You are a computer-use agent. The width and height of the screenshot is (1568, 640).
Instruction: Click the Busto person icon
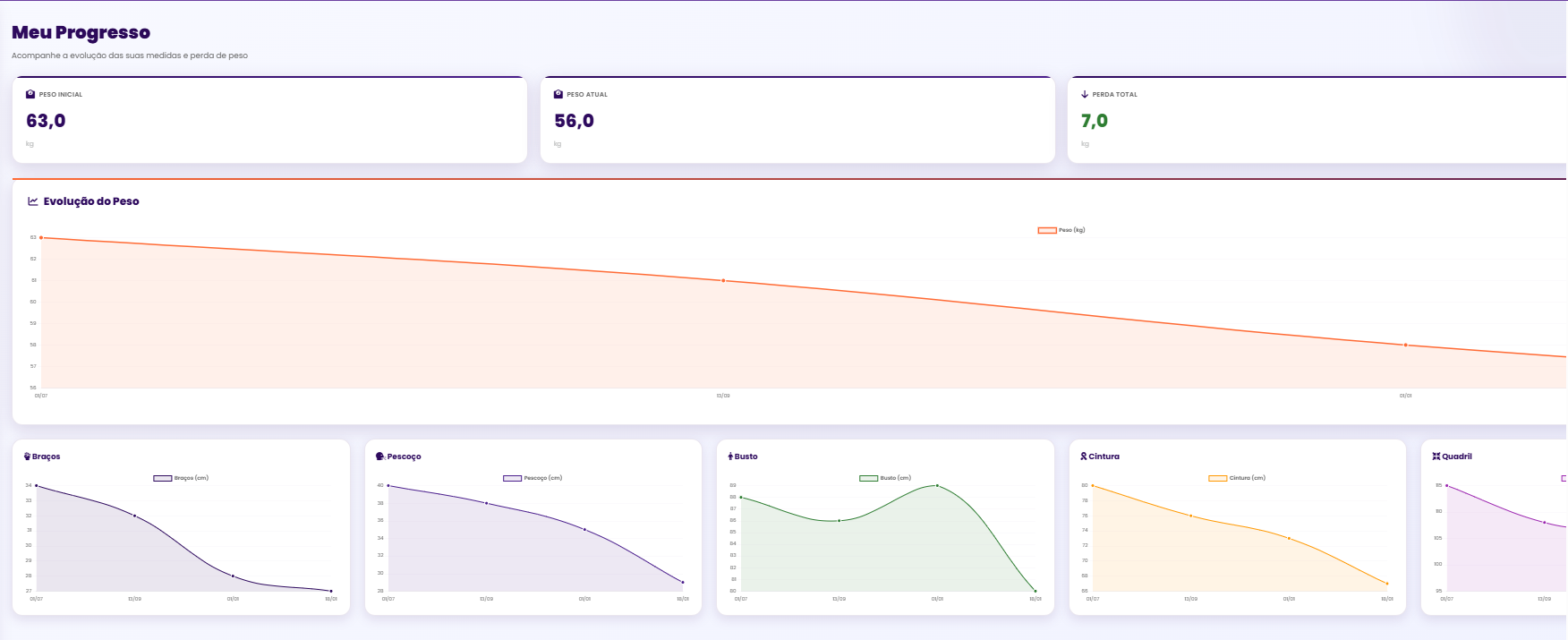[730, 457]
